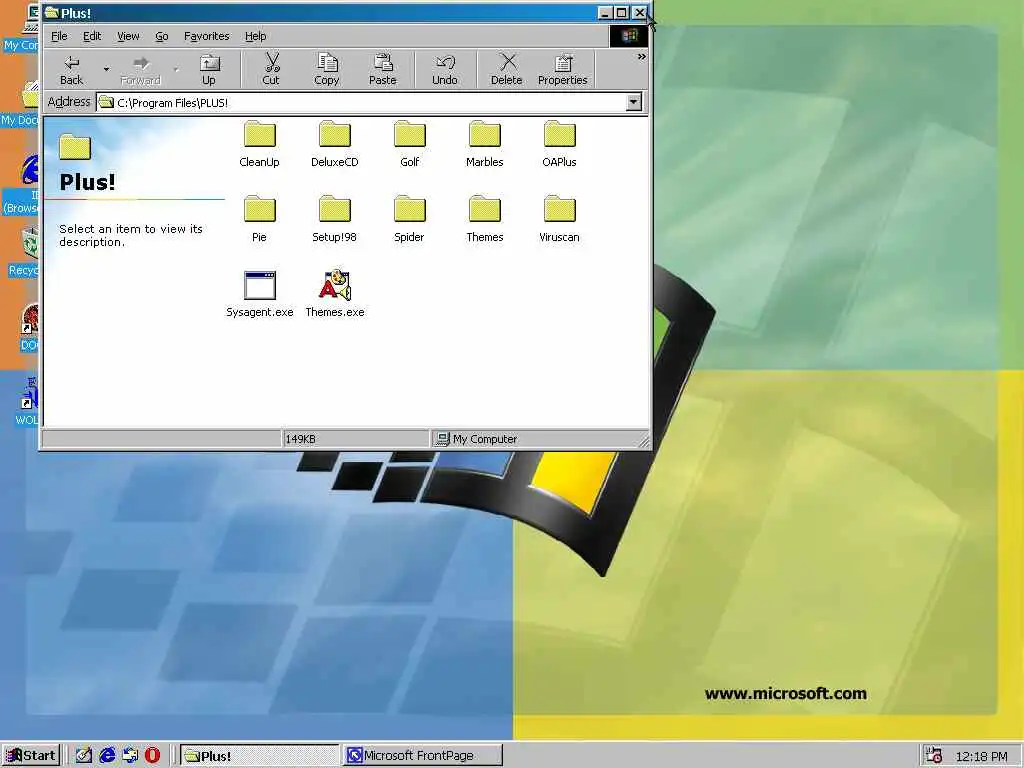Click the 149KB status bar entry
Viewport: 1024px width, 768px height.
pos(356,439)
